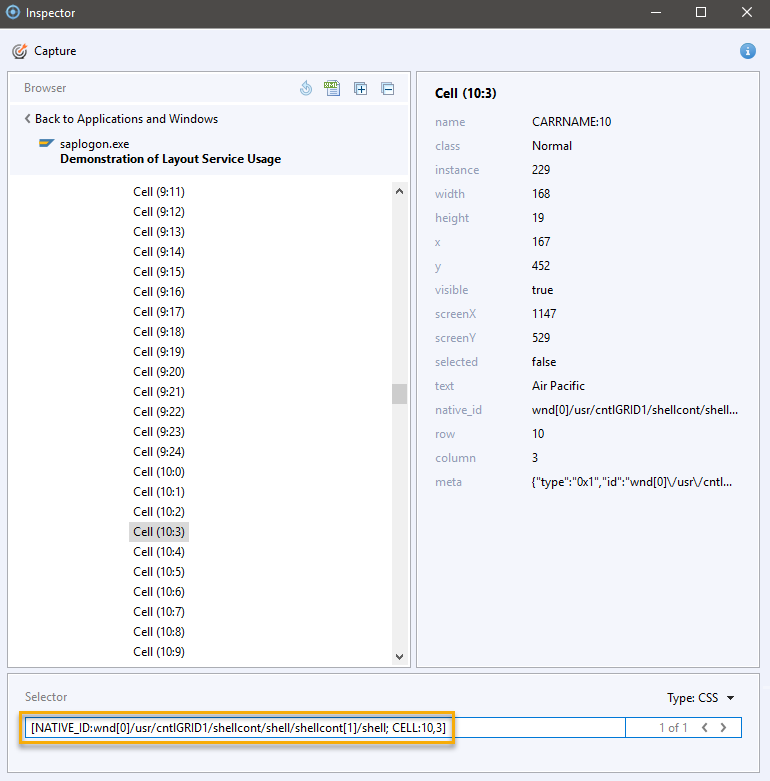Select tree item Cell (10:9)

159,651
